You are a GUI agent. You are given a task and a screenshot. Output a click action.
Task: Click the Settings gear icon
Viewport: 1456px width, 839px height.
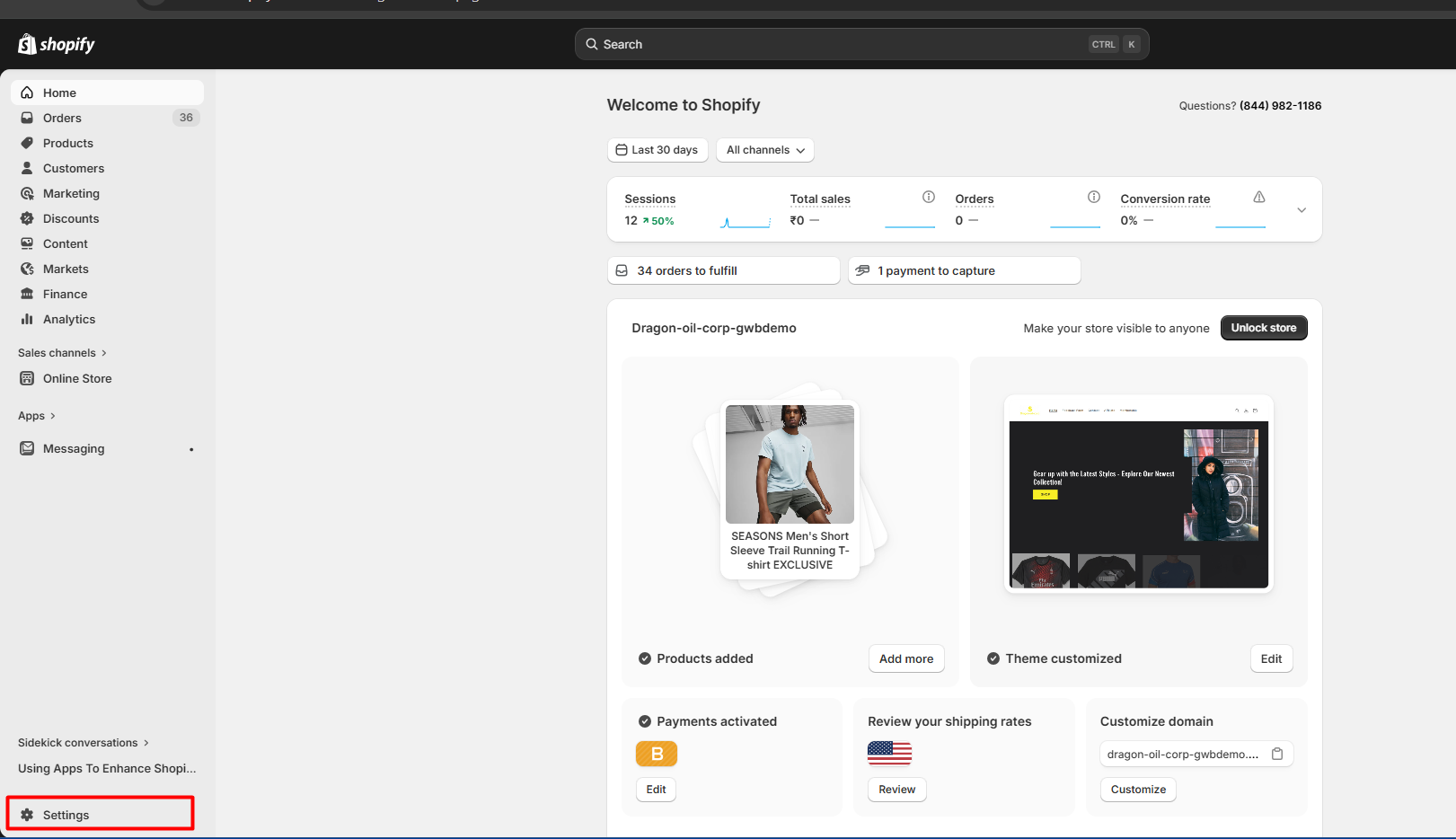(x=27, y=815)
